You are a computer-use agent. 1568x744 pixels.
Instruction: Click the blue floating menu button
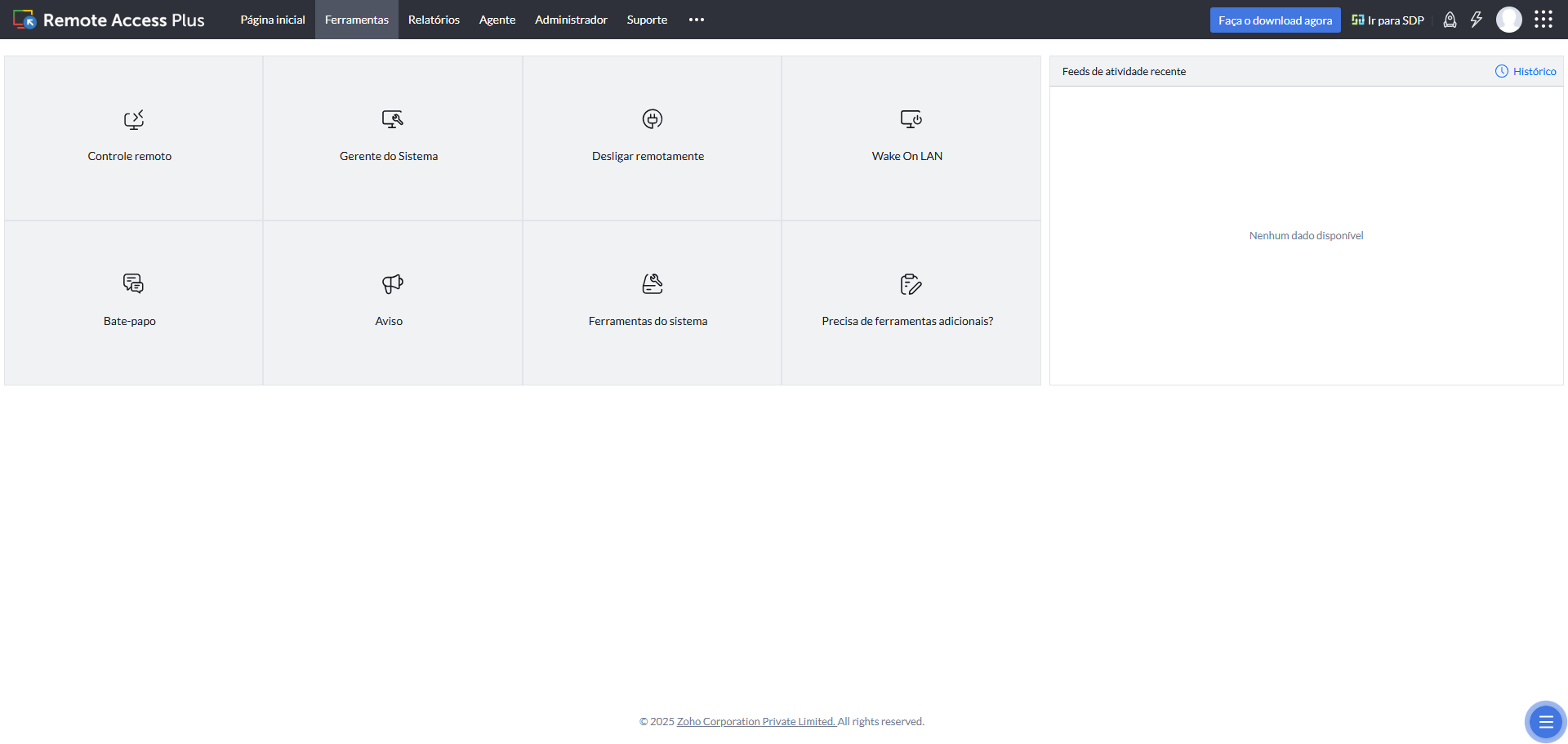pos(1545,722)
